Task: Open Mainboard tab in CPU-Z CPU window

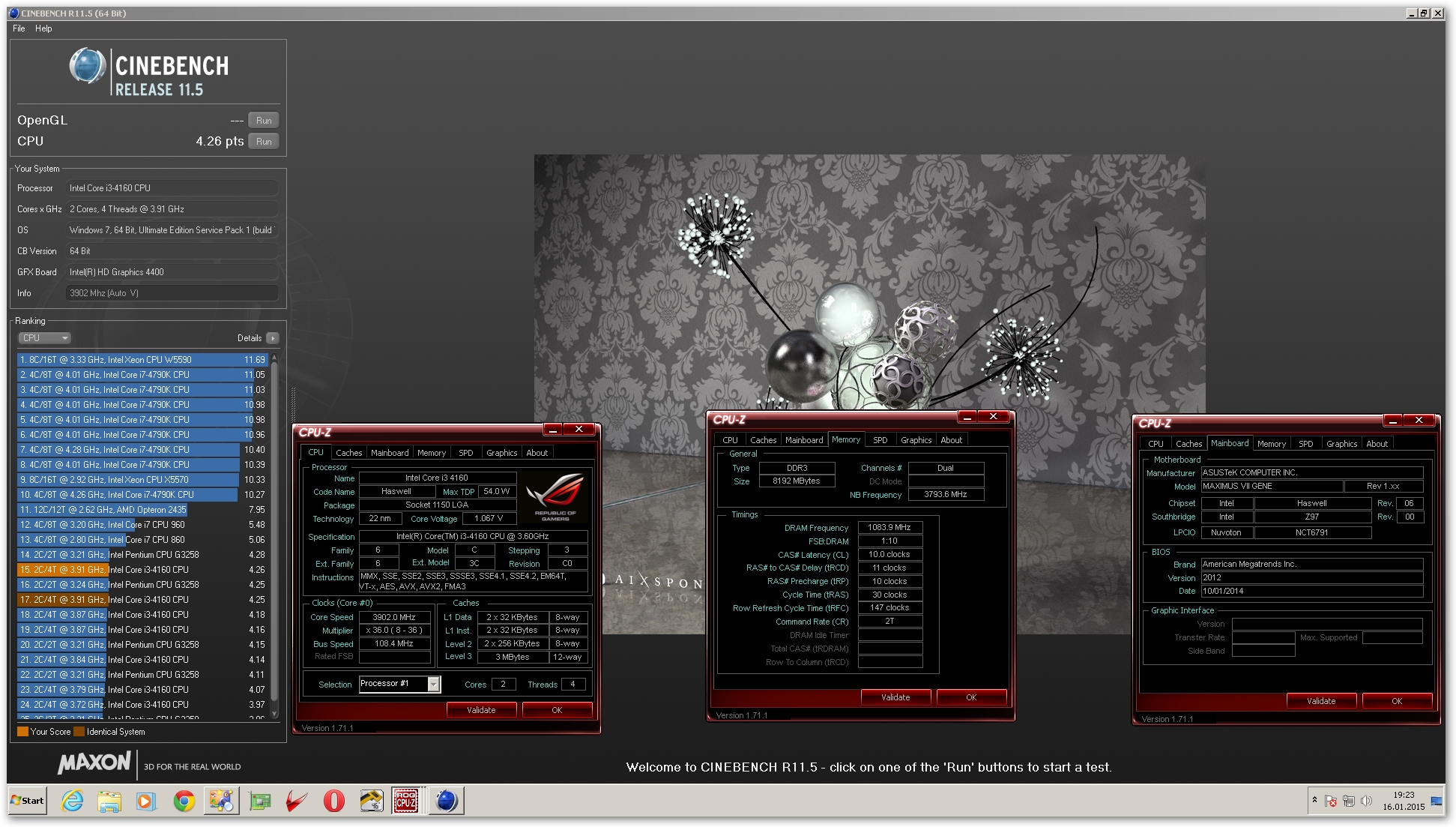Action: (x=390, y=453)
